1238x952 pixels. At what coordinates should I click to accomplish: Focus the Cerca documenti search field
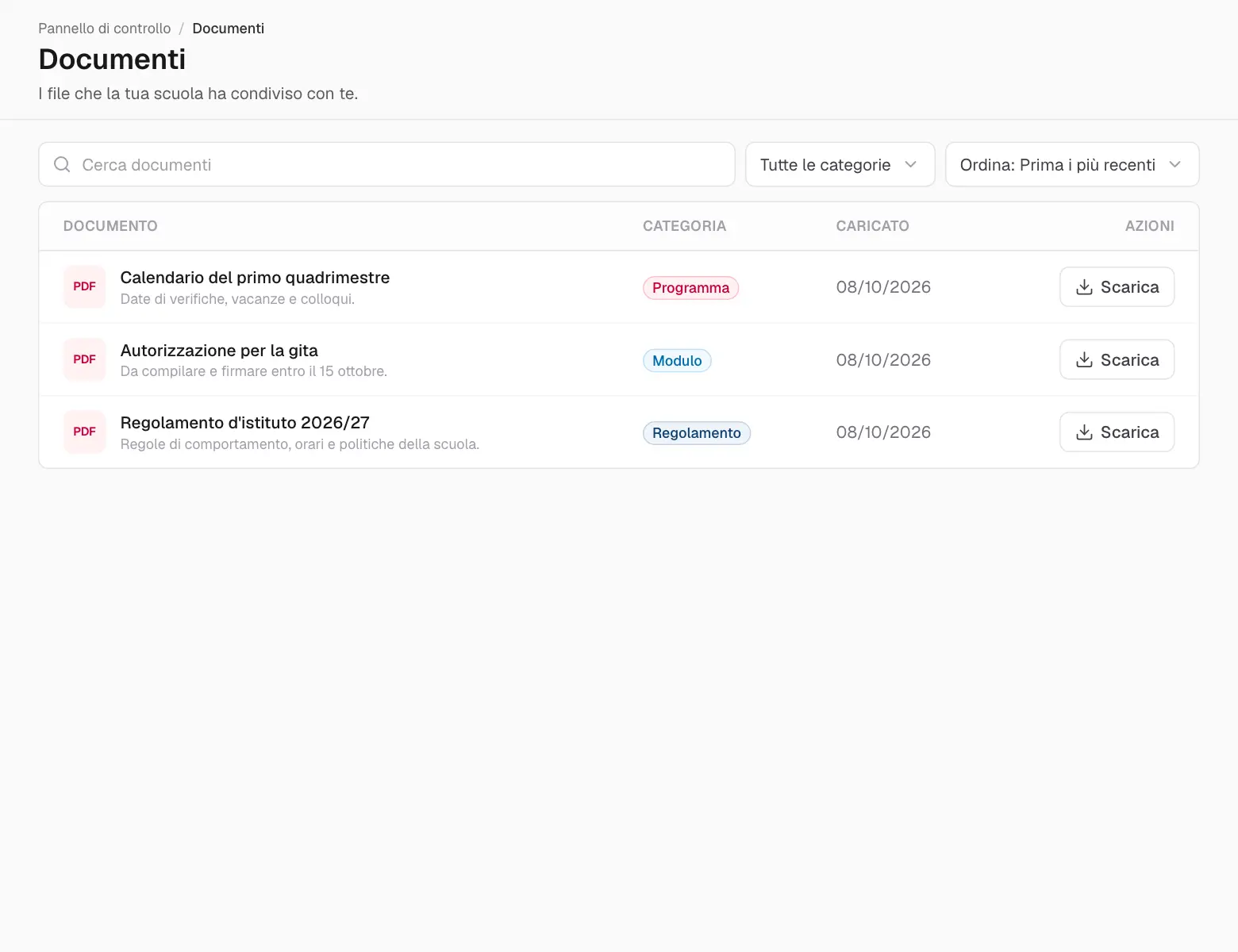[x=386, y=164]
